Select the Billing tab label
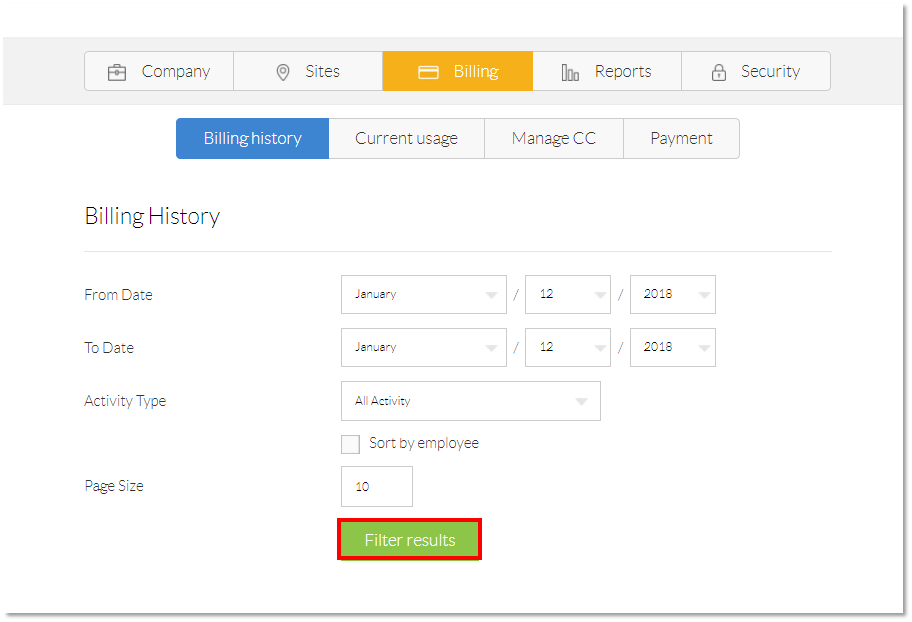 (476, 71)
